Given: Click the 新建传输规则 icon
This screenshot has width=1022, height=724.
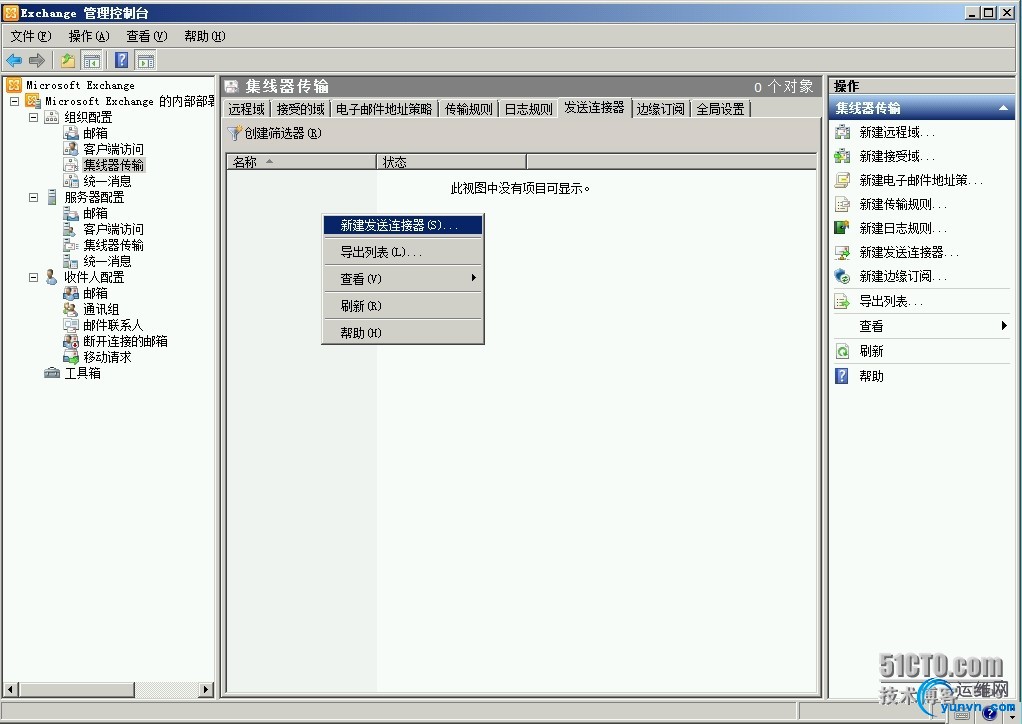Looking at the screenshot, I should click(842, 205).
